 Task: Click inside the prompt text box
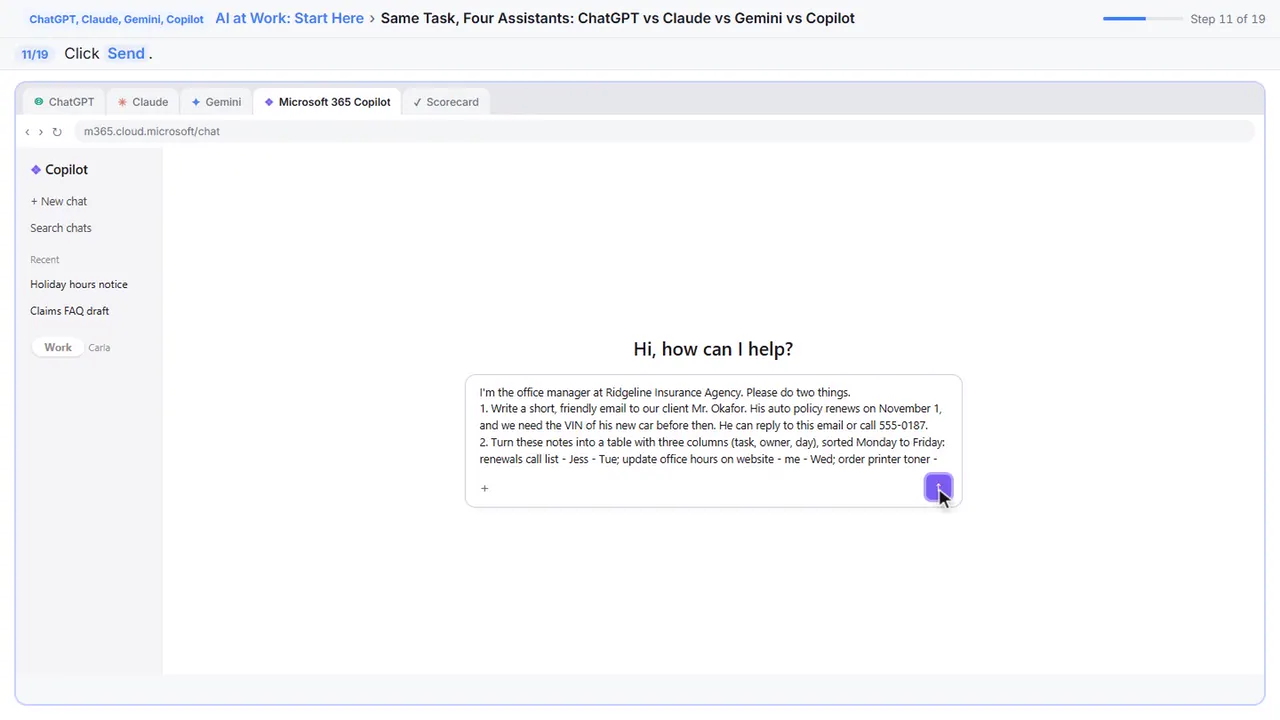pyautogui.click(x=713, y=426)
